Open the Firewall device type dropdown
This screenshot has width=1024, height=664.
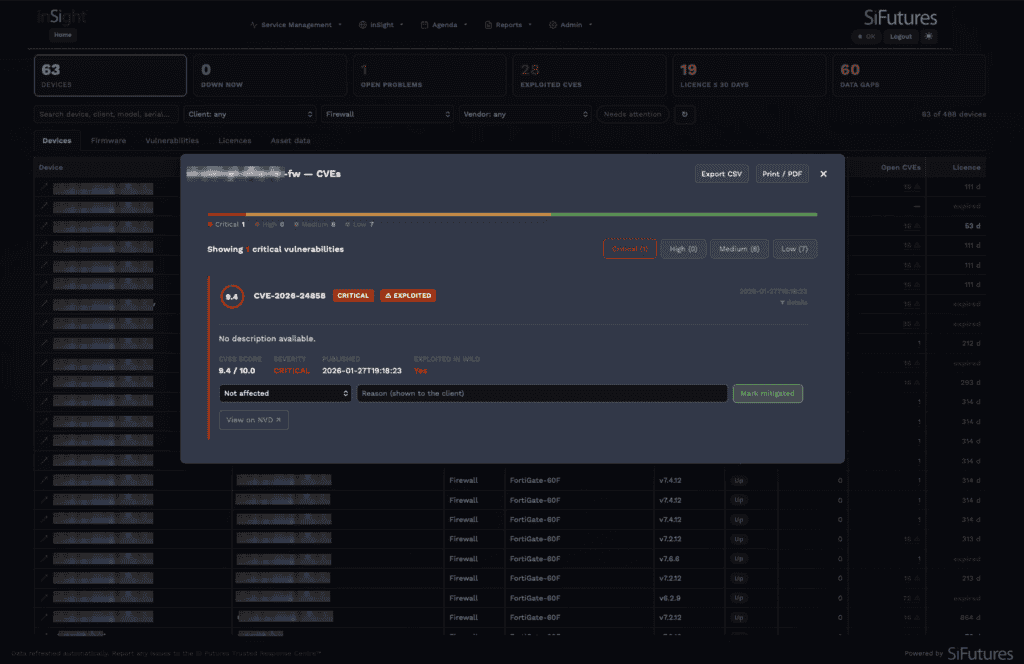click(x=387, y=114)
